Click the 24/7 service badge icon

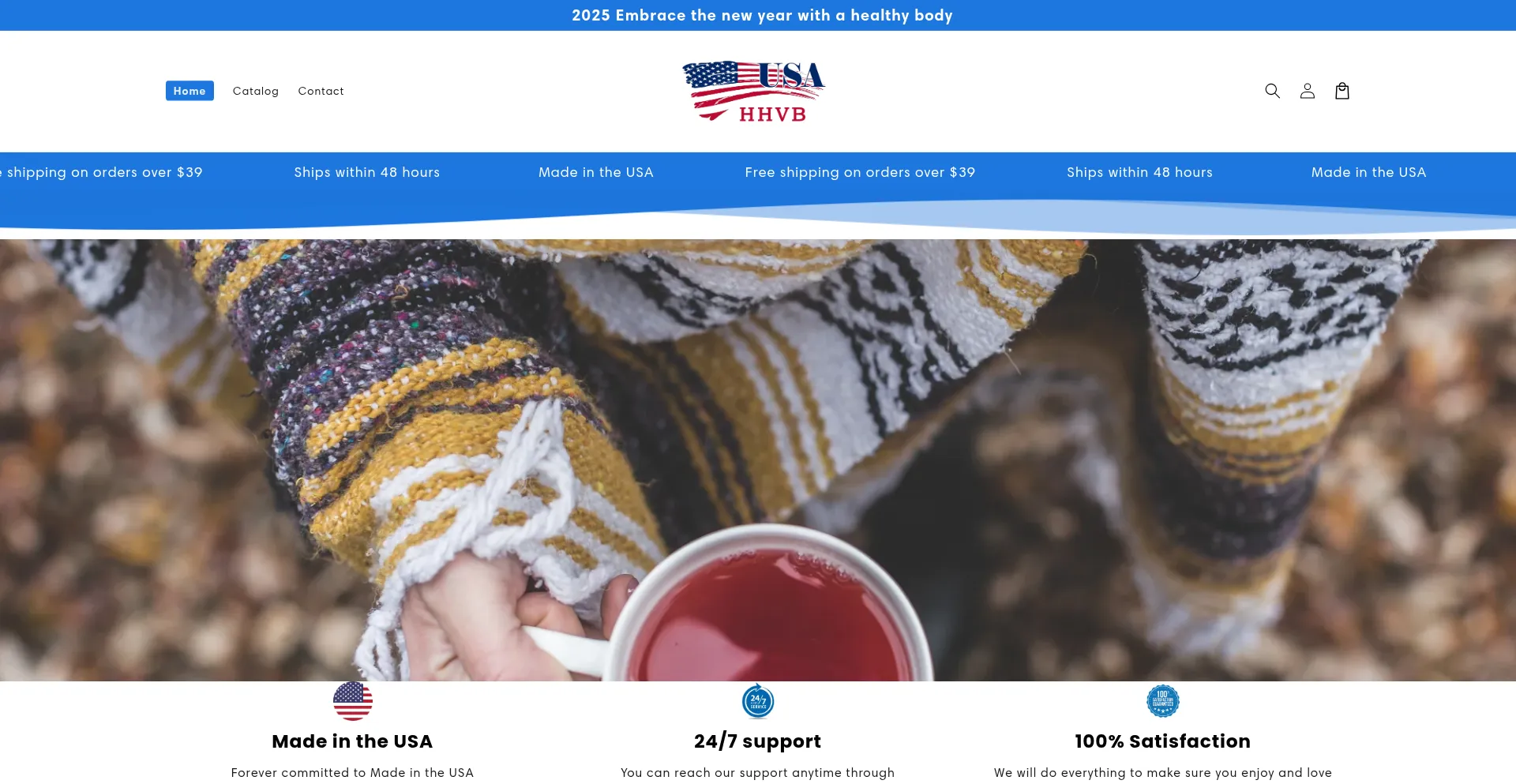[x=758, y=701]
